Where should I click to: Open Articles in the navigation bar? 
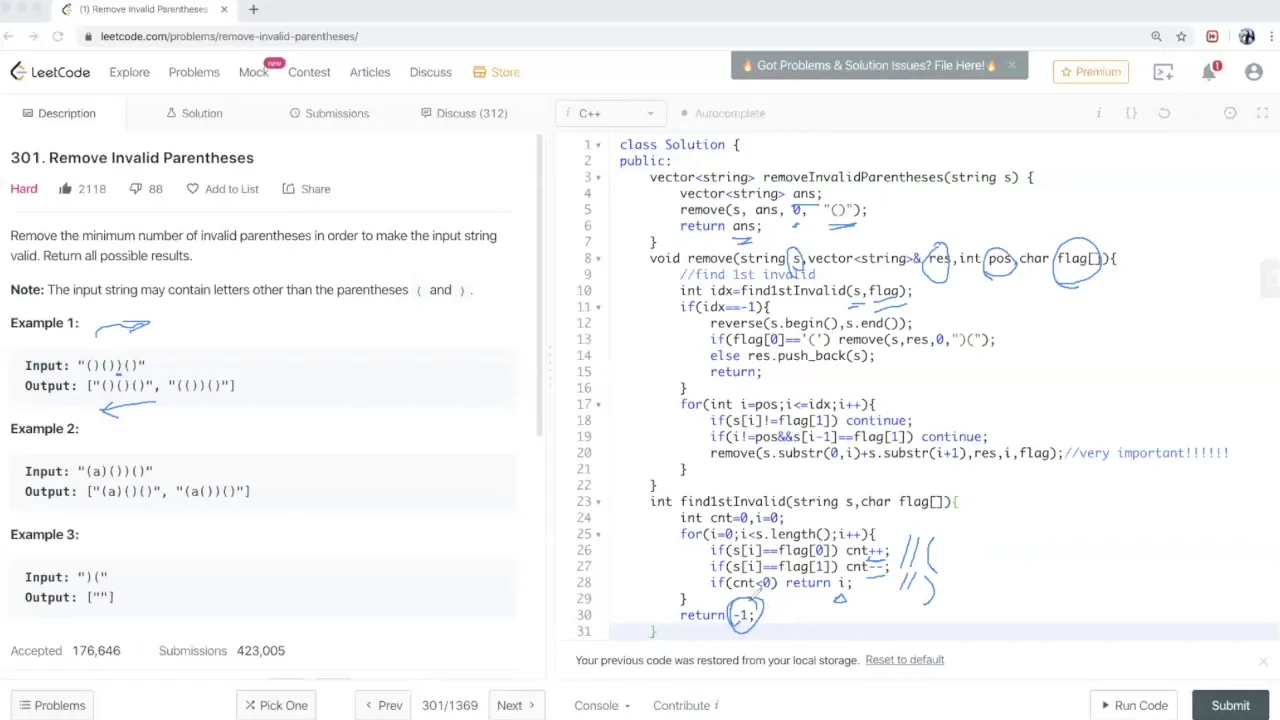(370, 72)
